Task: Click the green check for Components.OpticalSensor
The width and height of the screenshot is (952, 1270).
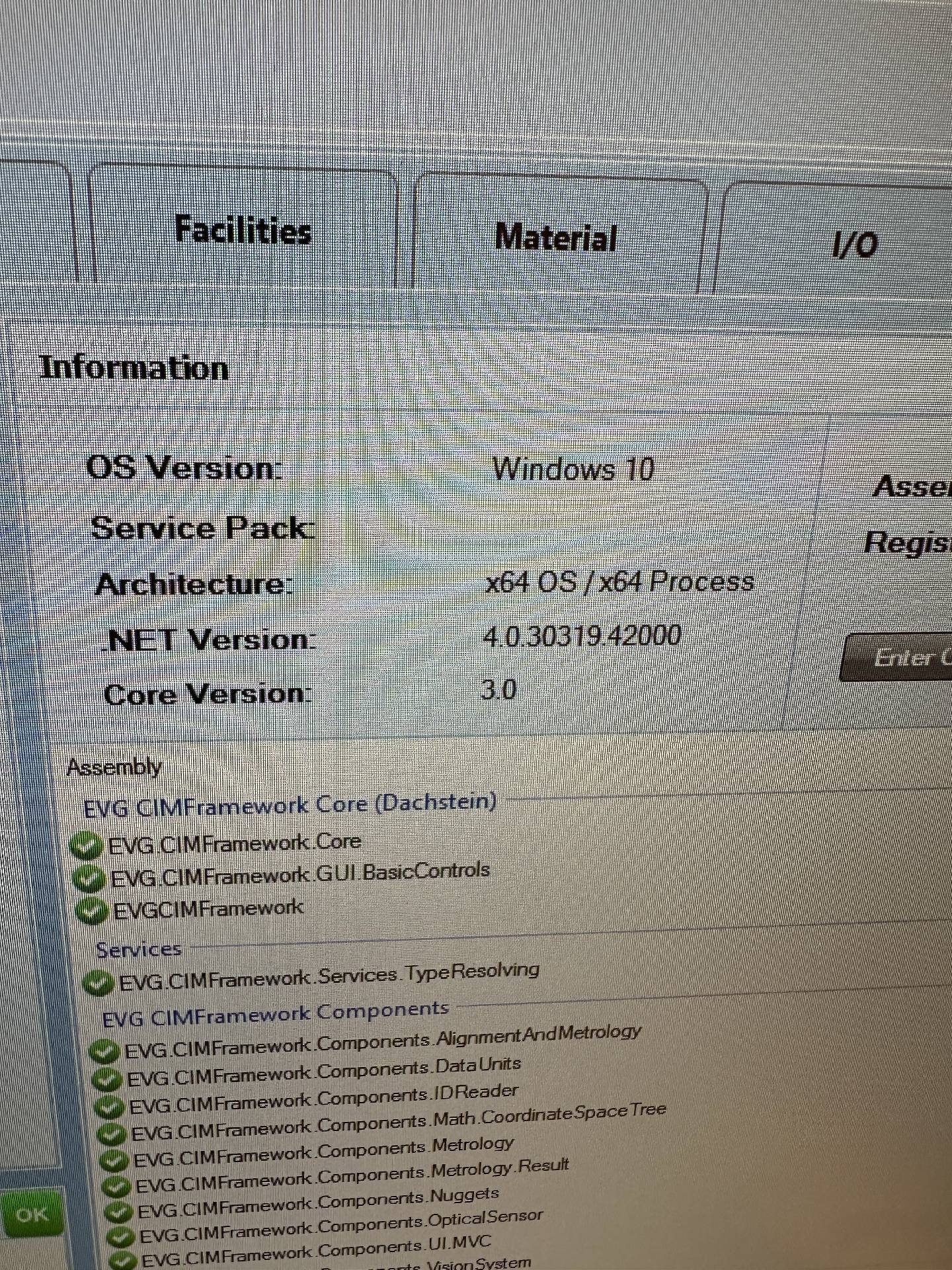Action: click(122, 1238)
